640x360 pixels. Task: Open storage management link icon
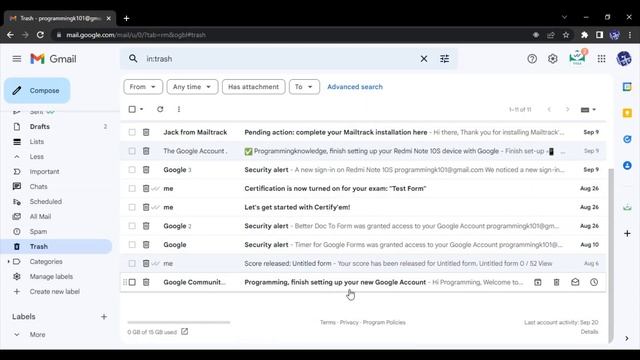click(184, 331)
